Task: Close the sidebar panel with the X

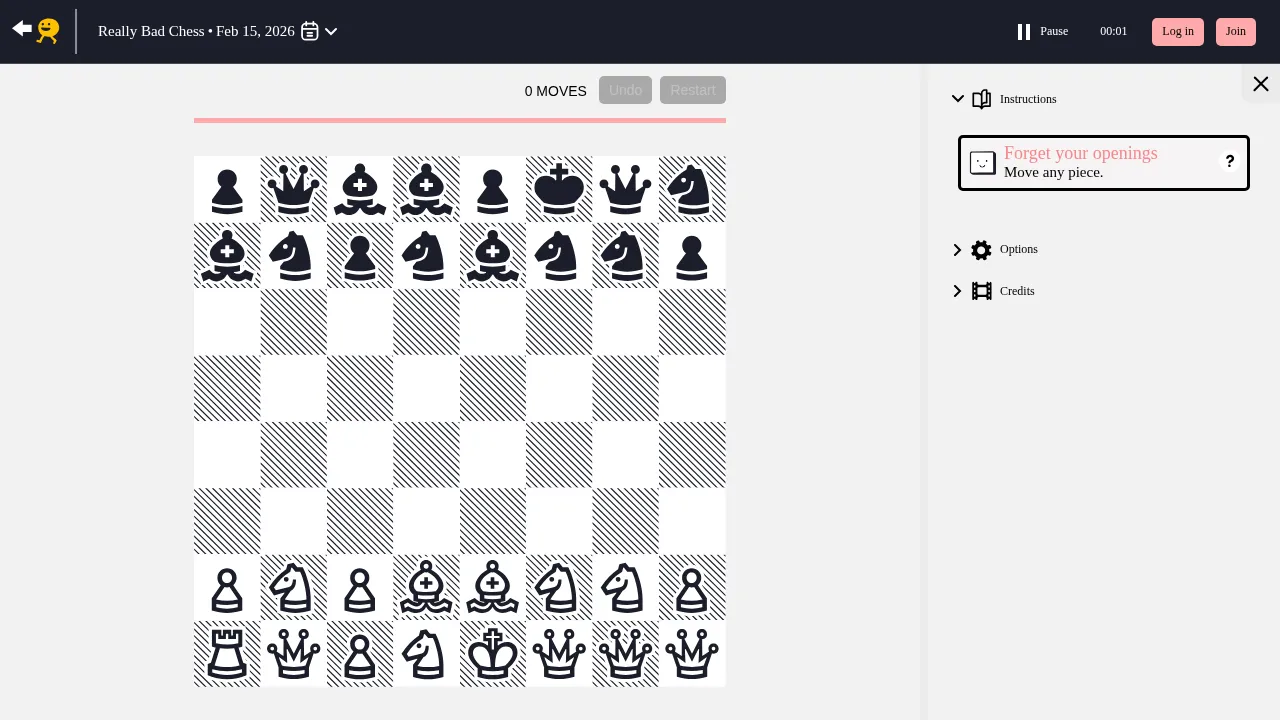Action: (x=1260, y=84)
